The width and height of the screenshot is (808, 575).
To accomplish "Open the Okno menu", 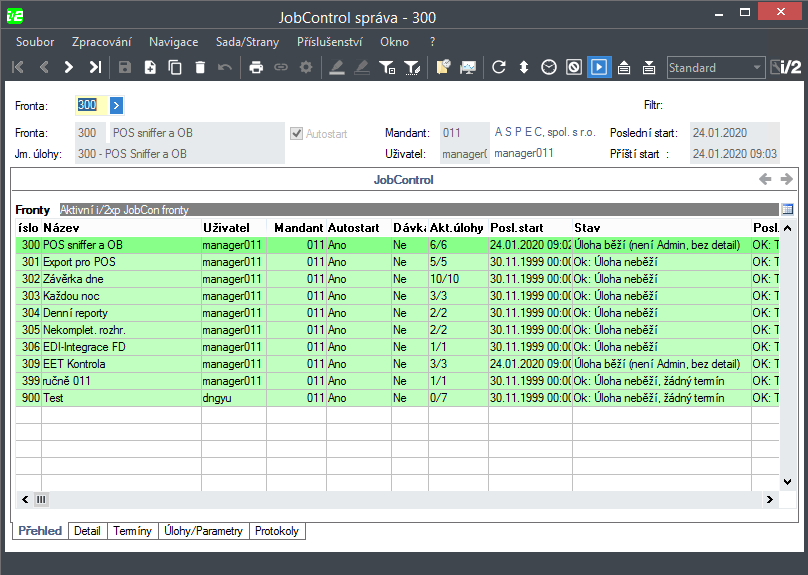I will point(394,42).
